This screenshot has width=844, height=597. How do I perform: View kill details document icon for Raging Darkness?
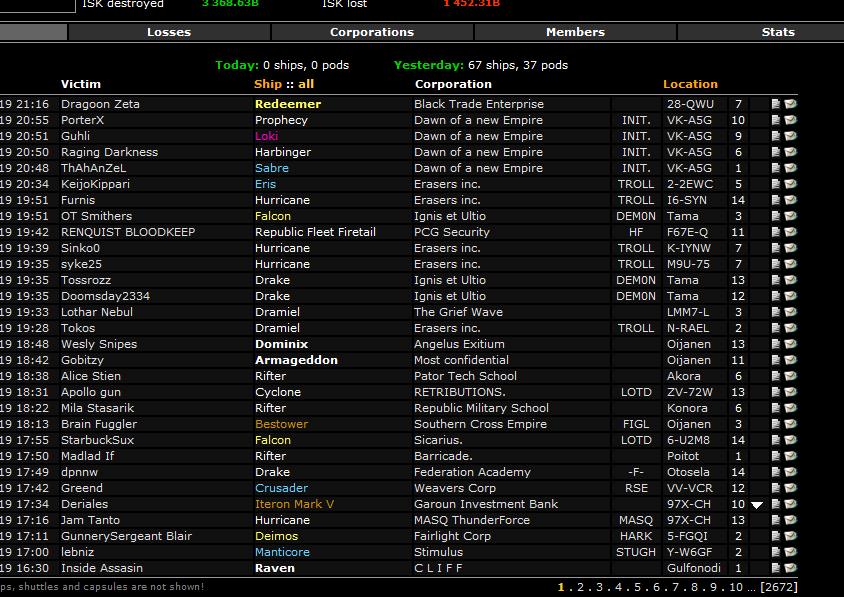[776, 152]
